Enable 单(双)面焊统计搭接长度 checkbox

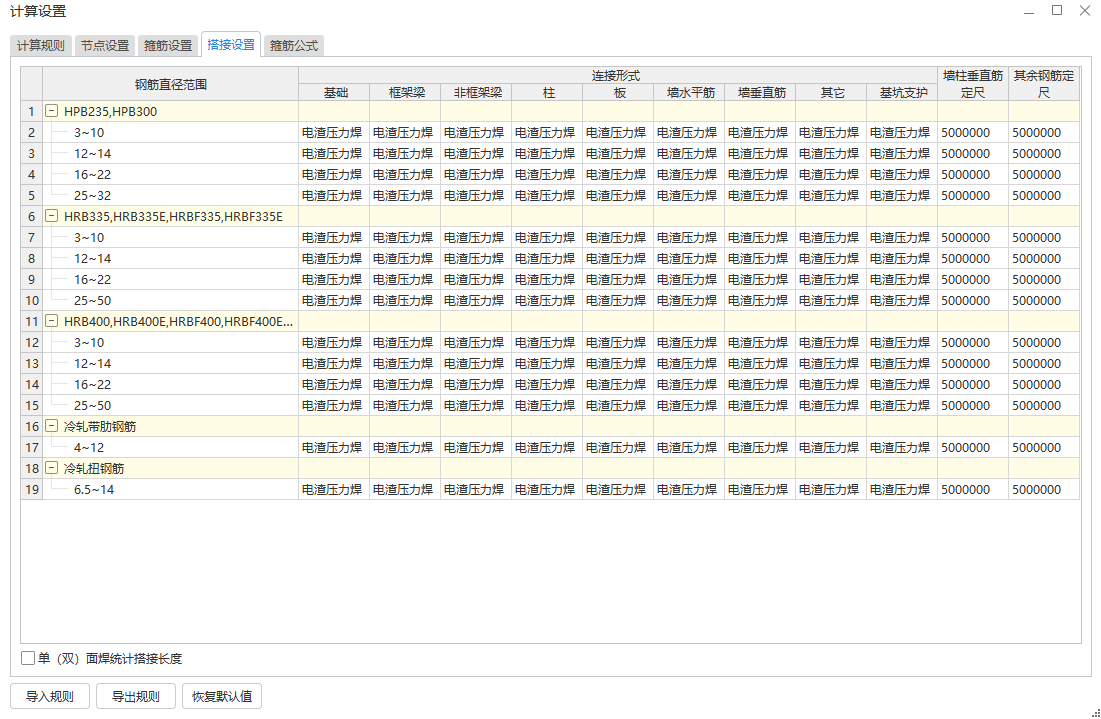[28, 658]
